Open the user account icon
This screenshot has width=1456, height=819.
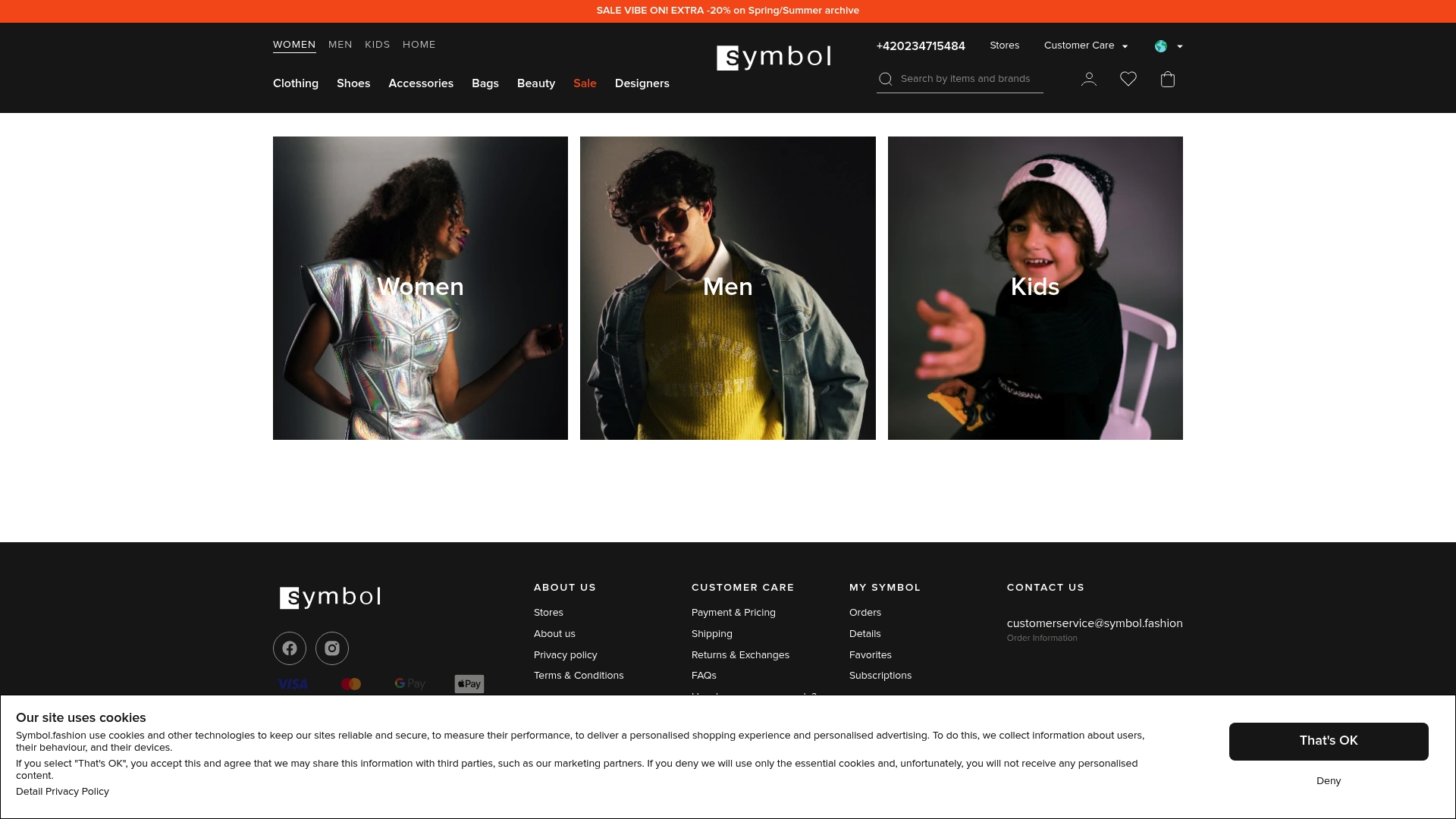pyautogui.click(x=1089, y=79)
